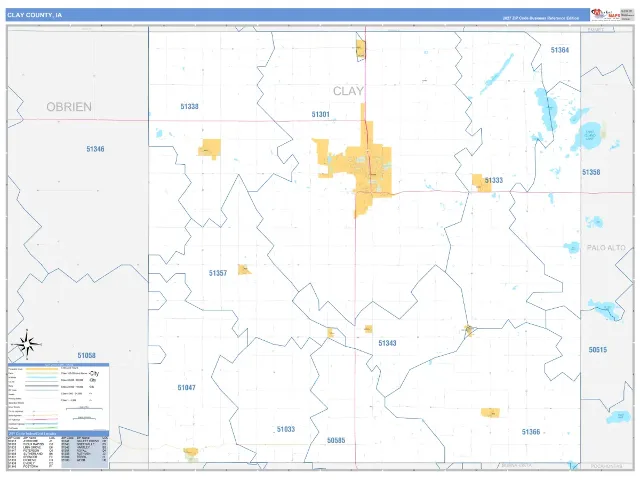The height and width of the screenshot is (480, 640).
Task: Click the lake above 50515
Action: [x=606, y=310]
